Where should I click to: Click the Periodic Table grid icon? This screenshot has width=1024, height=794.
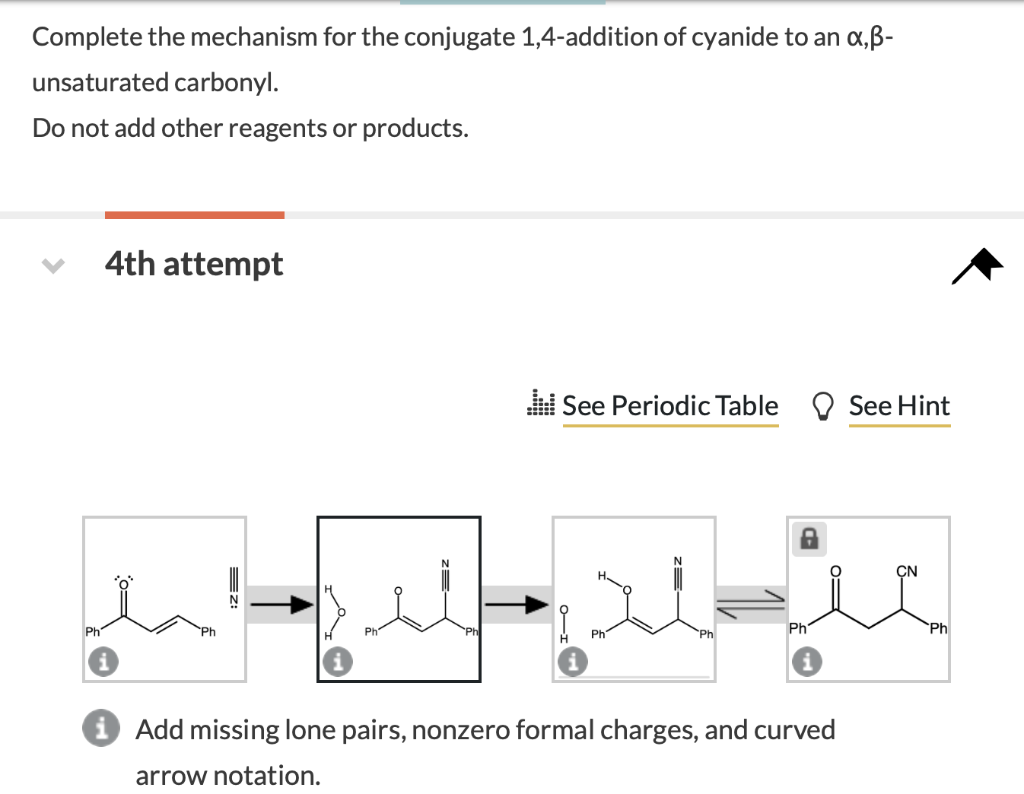coord(541,404)
